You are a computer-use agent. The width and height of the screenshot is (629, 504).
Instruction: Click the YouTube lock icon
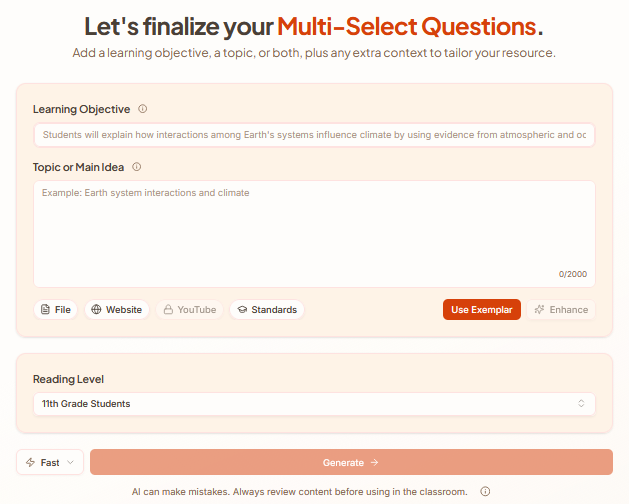pos(168,310)
